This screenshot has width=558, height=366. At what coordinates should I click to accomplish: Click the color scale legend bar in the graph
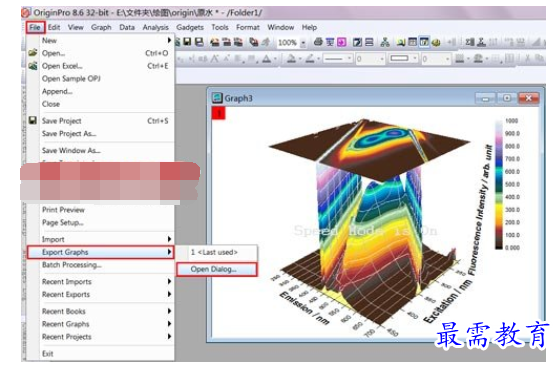click(x=499, y=184)
